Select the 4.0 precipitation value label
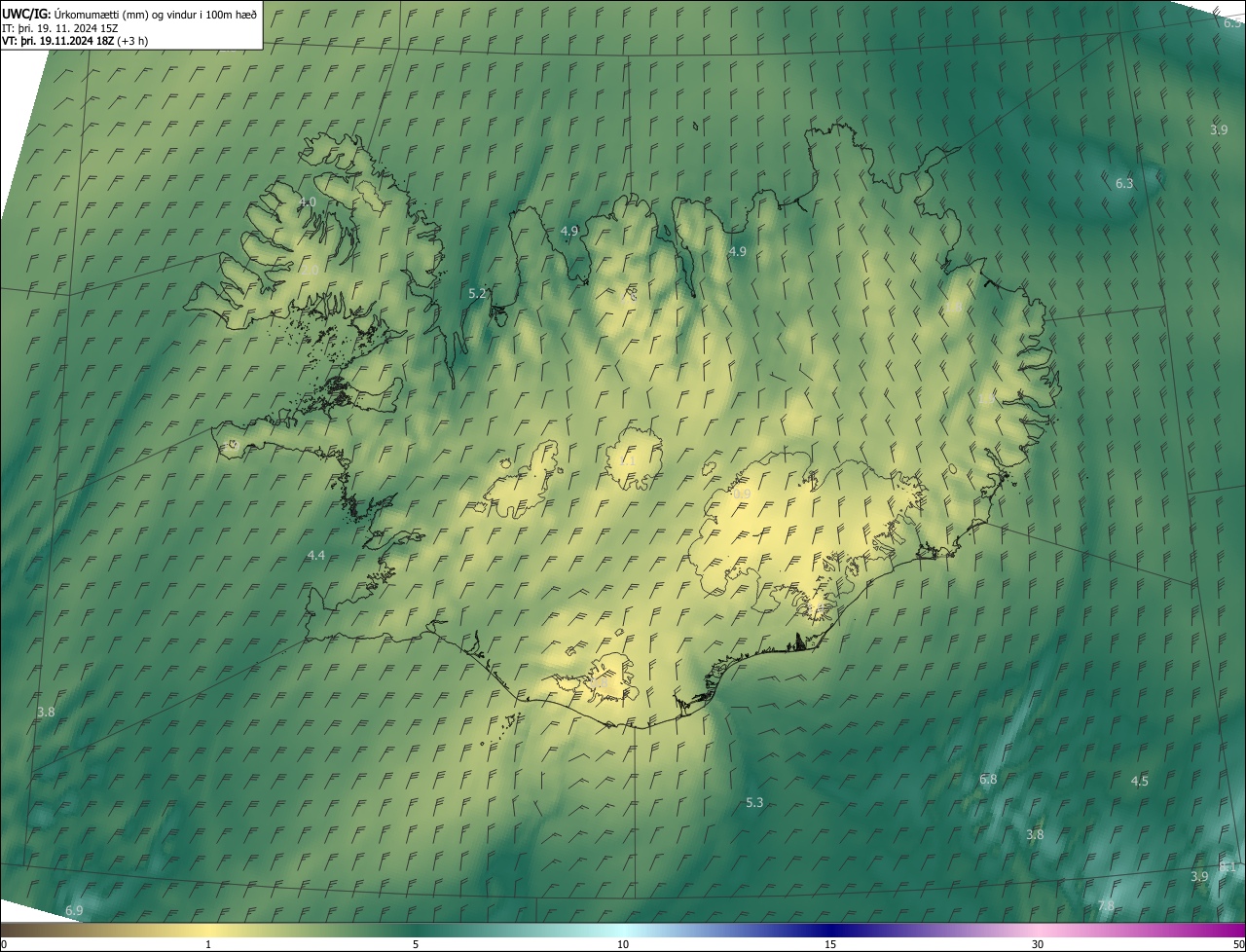The height and width of the screenshot is (952, 1246). [x=308, y=201]
